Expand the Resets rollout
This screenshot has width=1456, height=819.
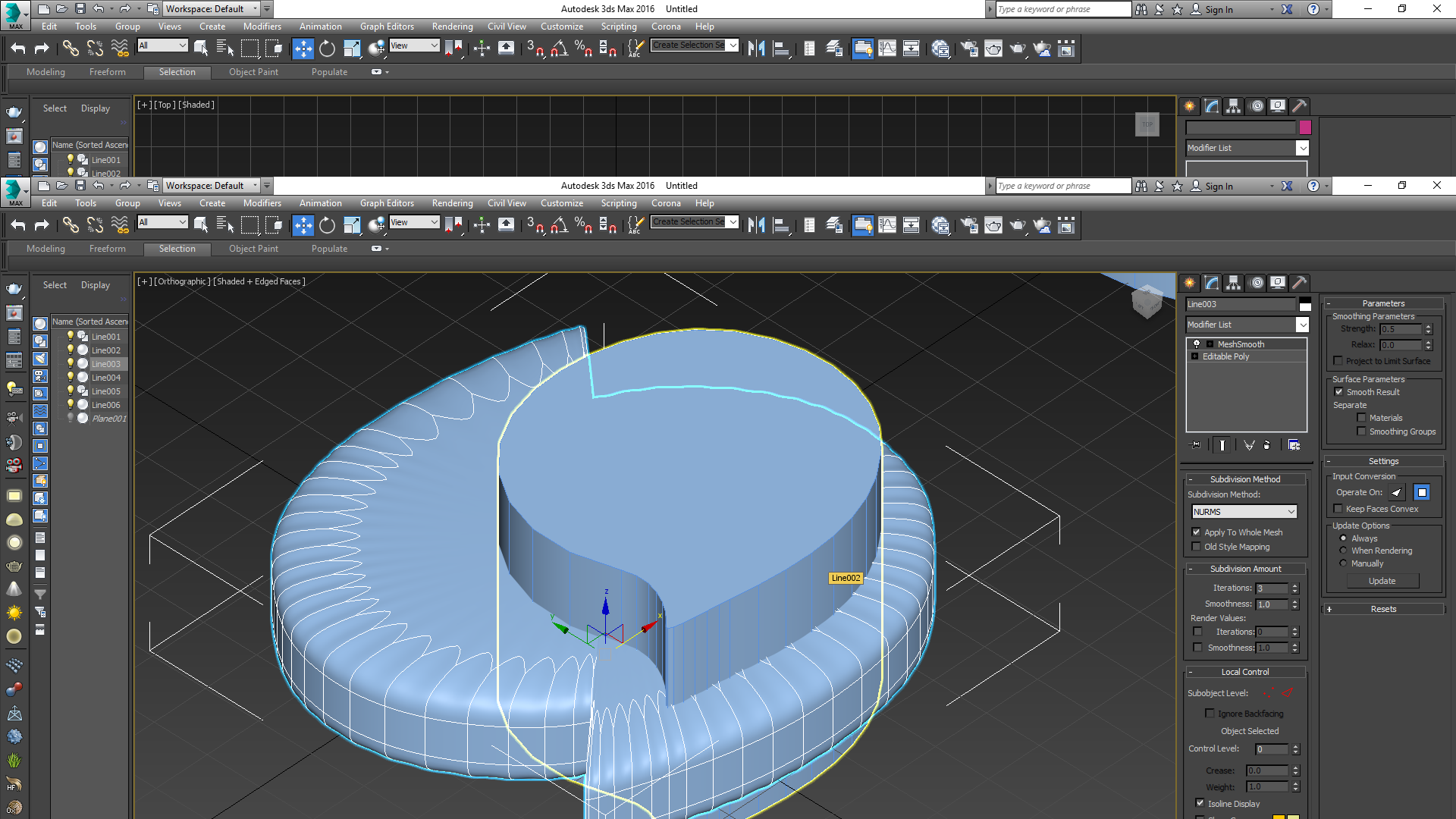pos(1383,609)
